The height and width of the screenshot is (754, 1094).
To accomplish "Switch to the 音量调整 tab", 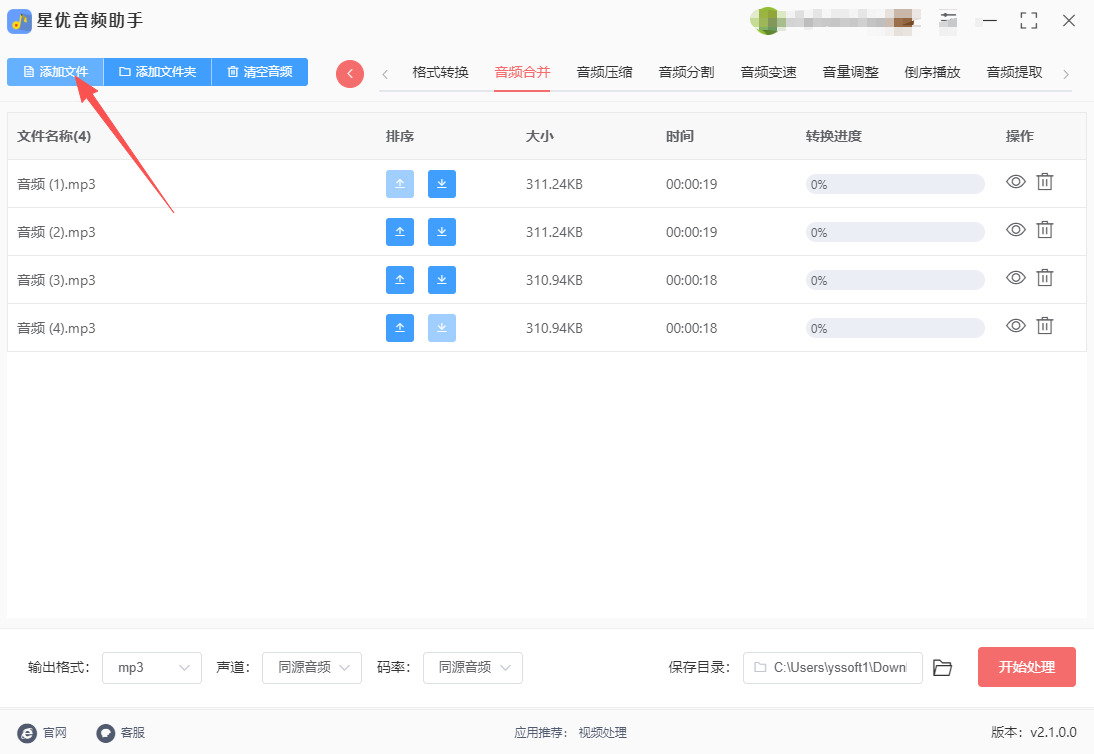I will coord(850,72).
